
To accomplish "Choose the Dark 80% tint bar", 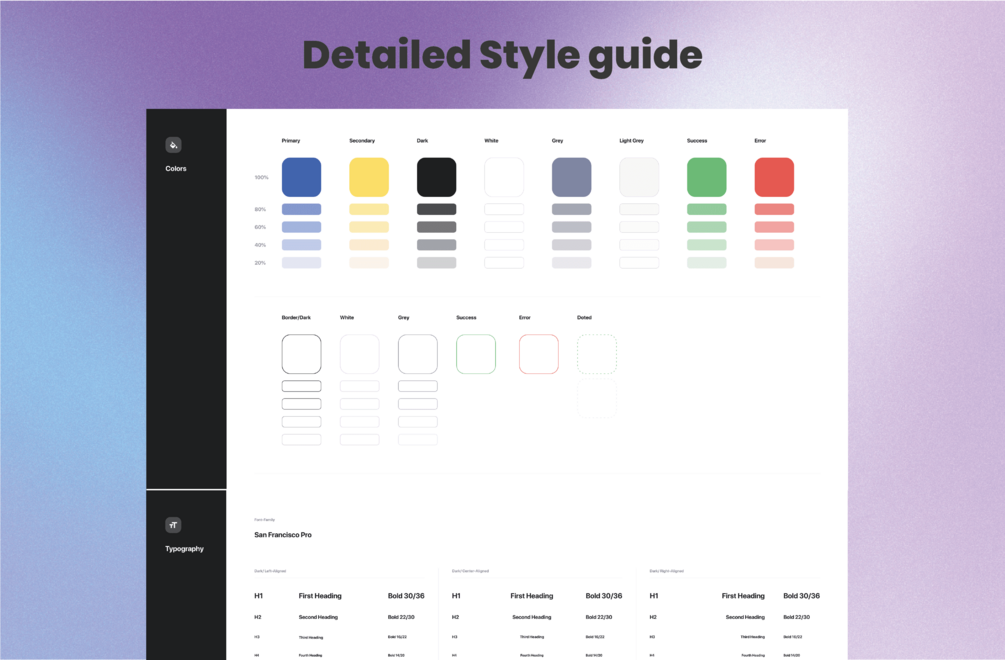I will (436, 209).
